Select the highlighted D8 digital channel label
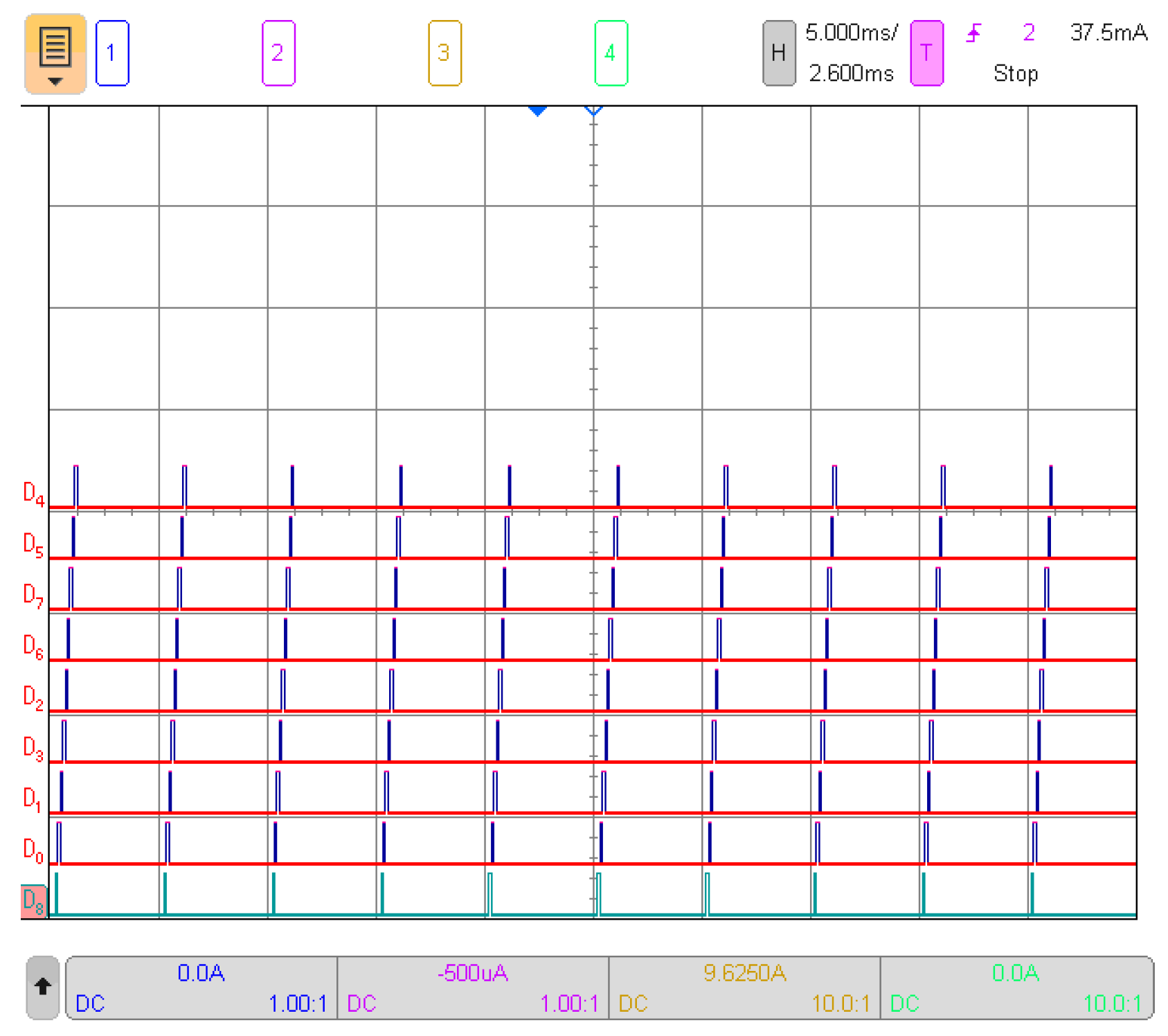Image resolution: width=1168 pixels, height=1036 pixels. tap(33, 901)
